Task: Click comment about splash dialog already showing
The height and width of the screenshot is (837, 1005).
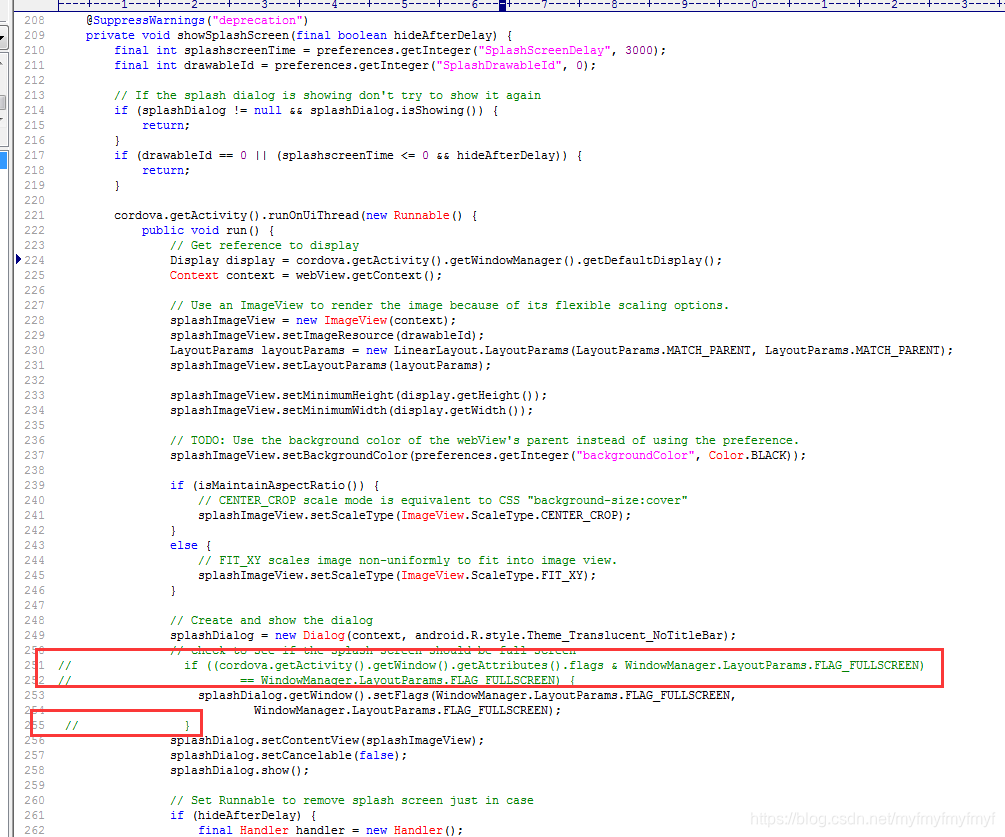Action: point(328,95)
